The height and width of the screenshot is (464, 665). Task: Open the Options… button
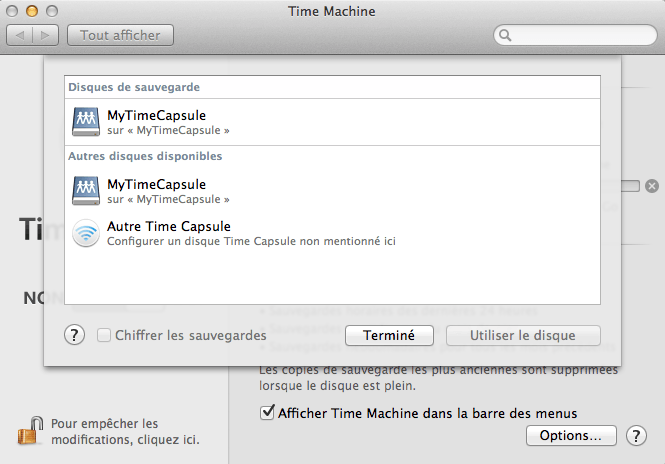571,436
